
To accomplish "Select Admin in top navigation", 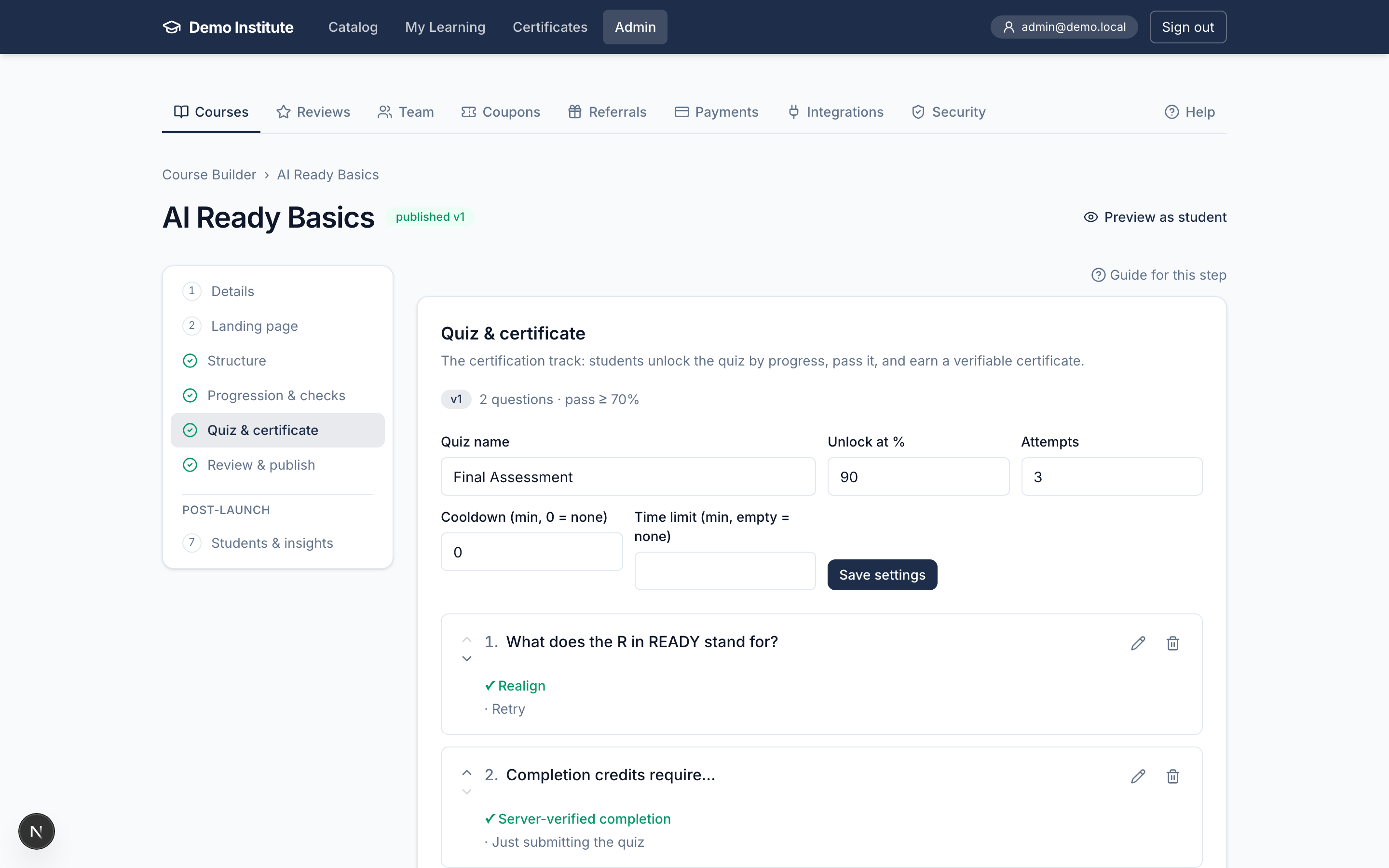I will coord(635,27).
